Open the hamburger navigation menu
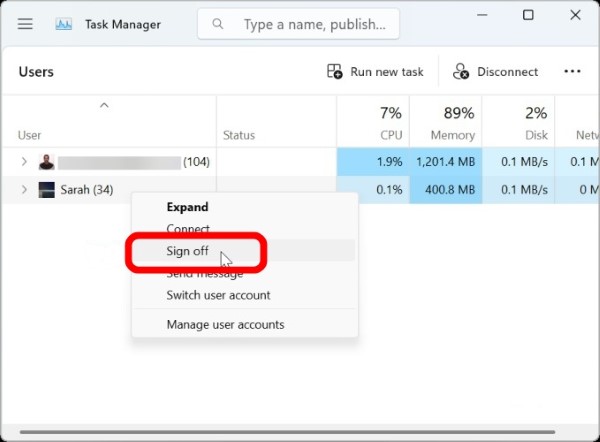This screenshot has height=442, width=600. [25, 24]
